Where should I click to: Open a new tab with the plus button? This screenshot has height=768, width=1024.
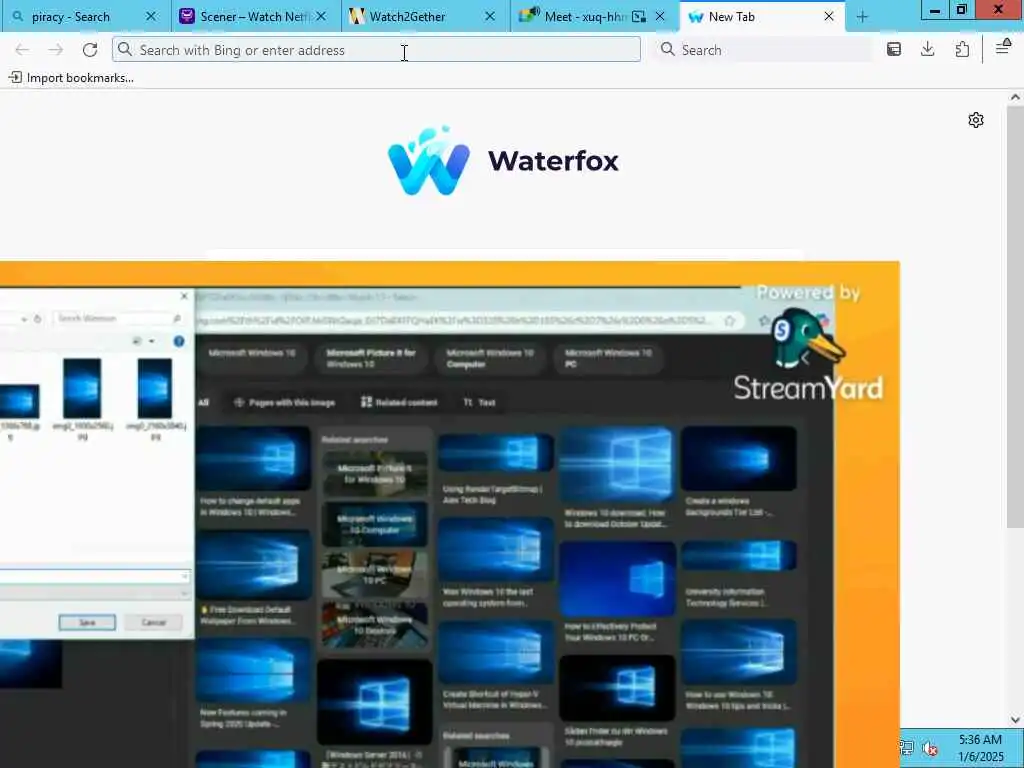(x=862, y=17)
